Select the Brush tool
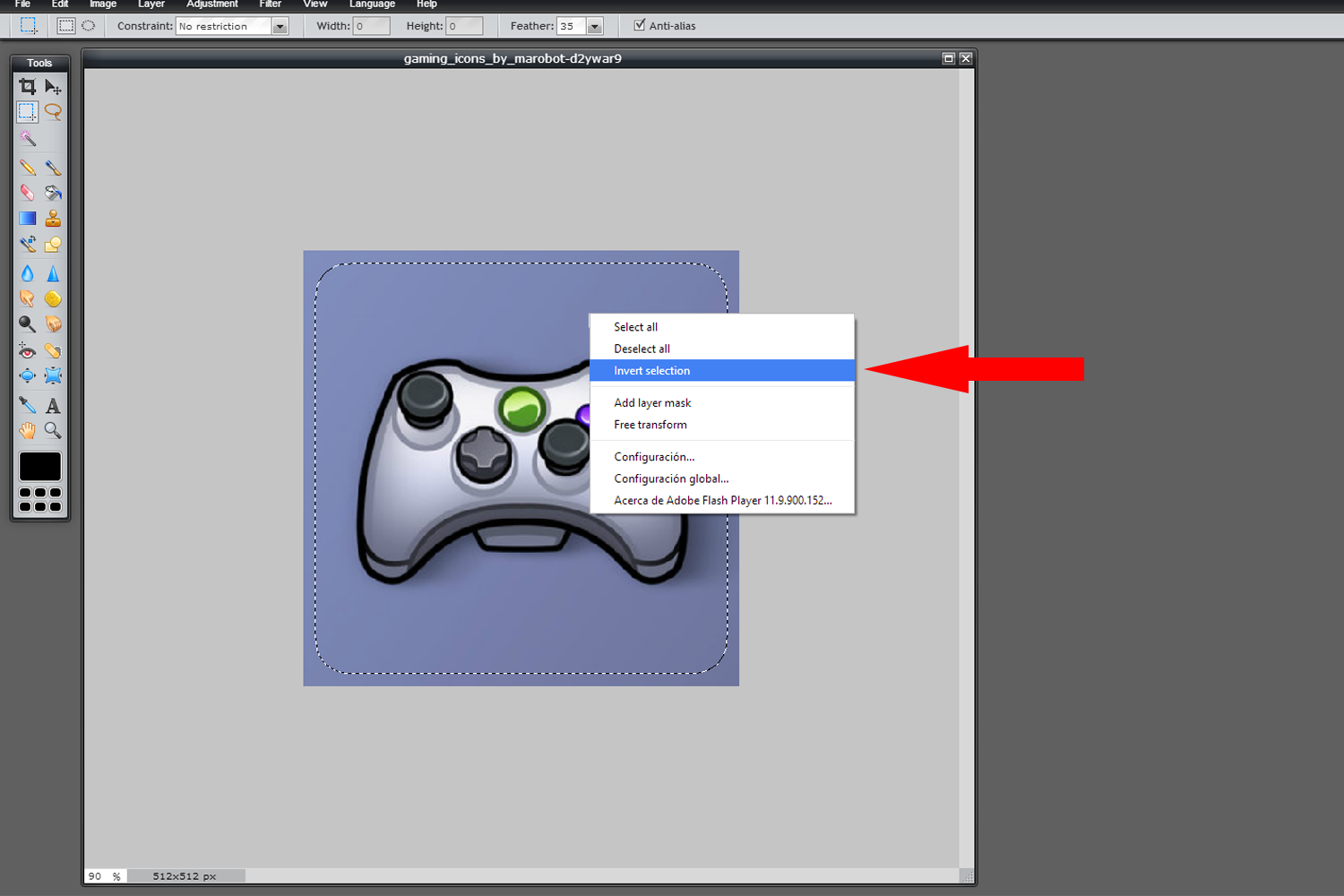The image size is (1344, 896). pyautogui.click(x=53, y=168)
